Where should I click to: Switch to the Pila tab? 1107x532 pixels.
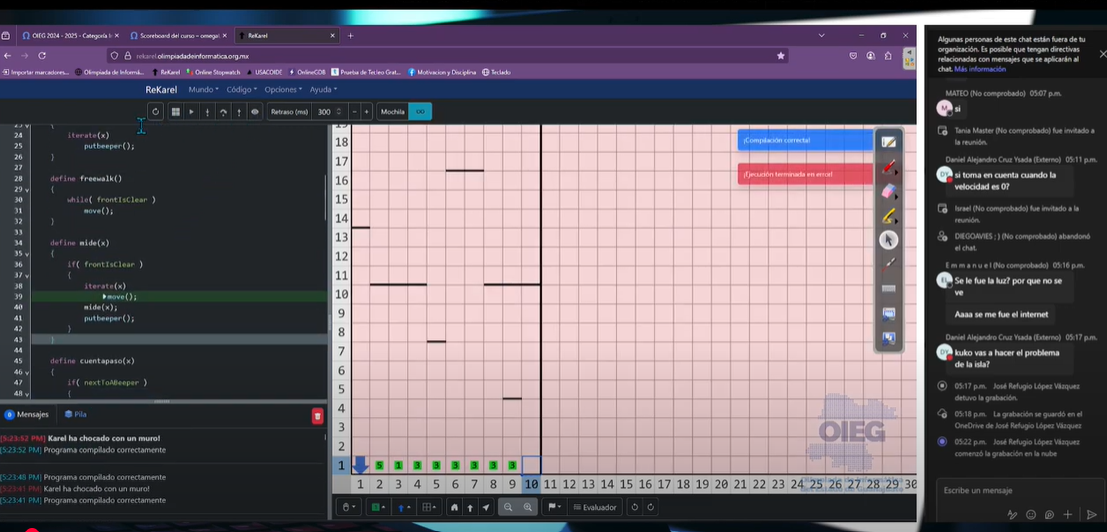coord(75,414)
